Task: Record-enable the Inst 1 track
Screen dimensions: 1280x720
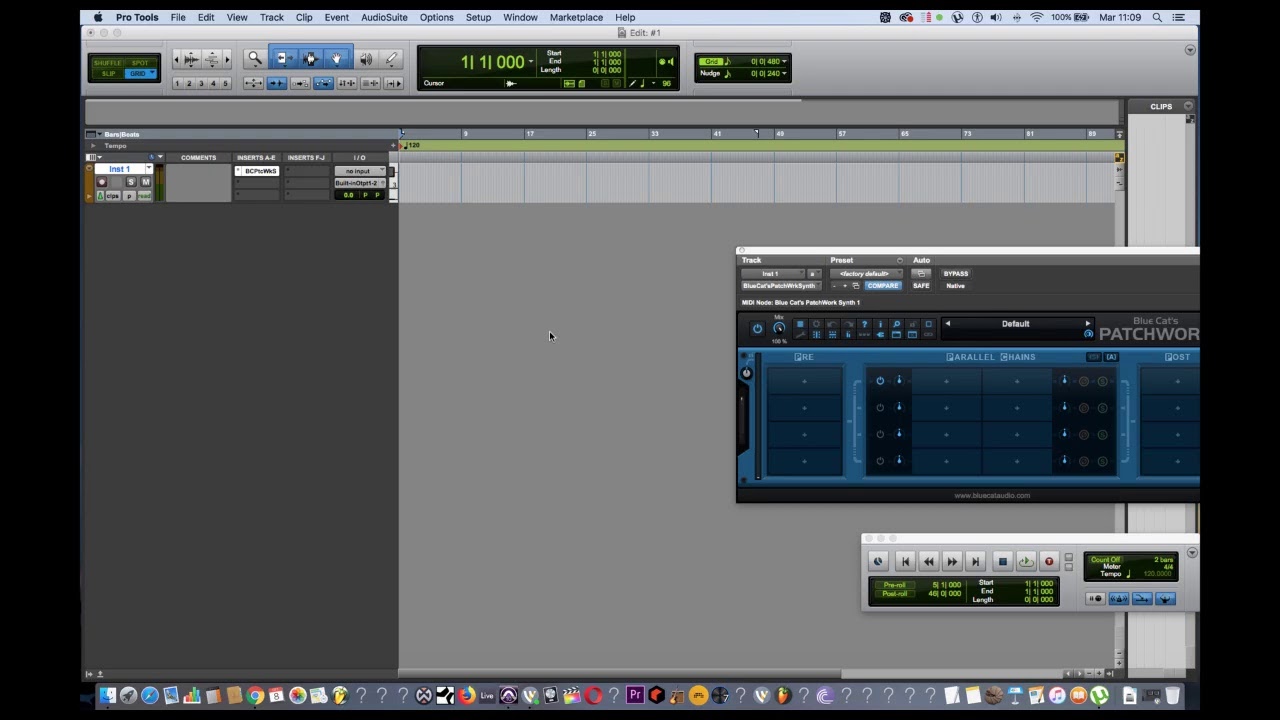Action: point(102,182)
